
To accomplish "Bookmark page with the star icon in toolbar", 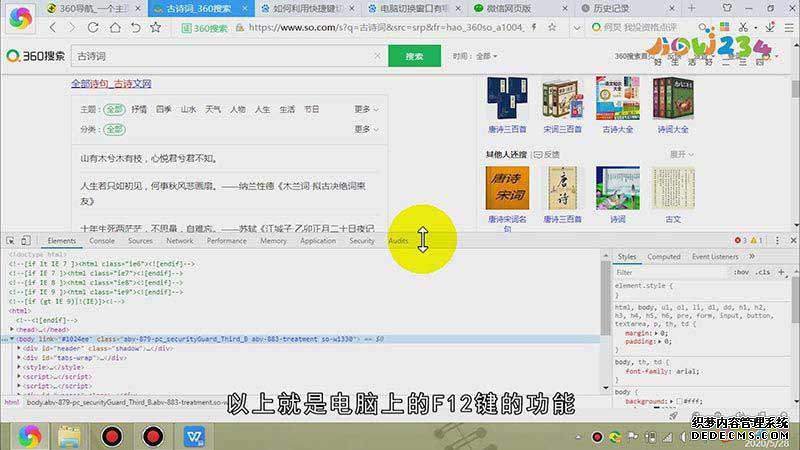I will click(156, 27).
